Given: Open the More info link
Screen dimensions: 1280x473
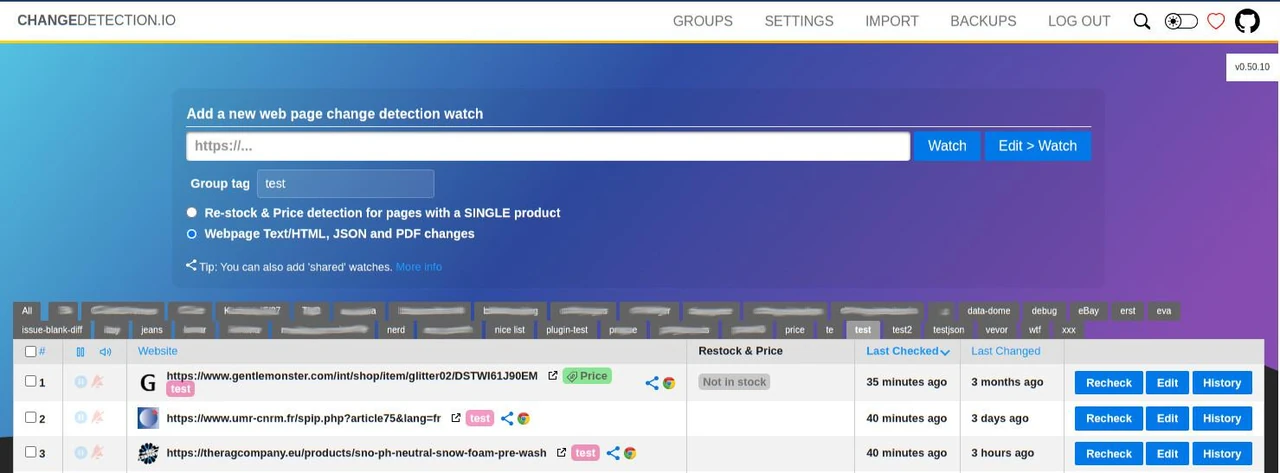Looking at the screenshot, I should pos(419,267).
